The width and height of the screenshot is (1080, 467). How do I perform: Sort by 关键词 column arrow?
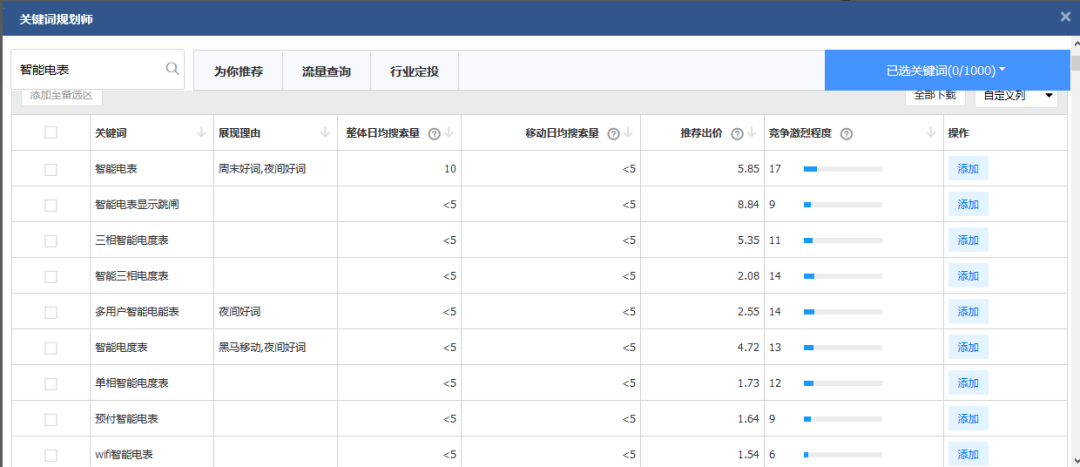pos(201,133)
